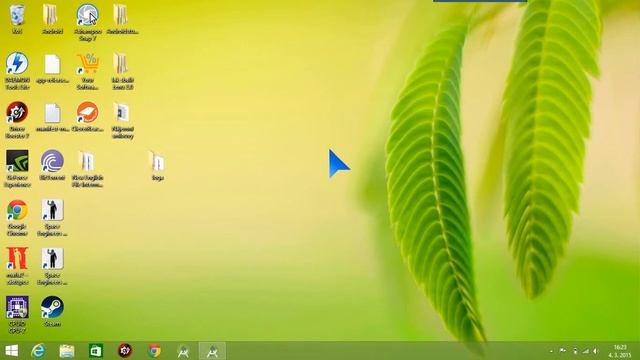Launch the red Mafia II game shortcut
The image size is (640, 360).
click(17, 259)
